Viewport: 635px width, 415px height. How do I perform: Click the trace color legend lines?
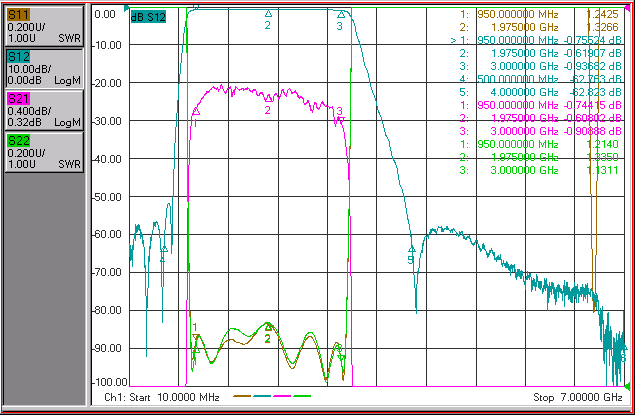(x=272, y=396)
